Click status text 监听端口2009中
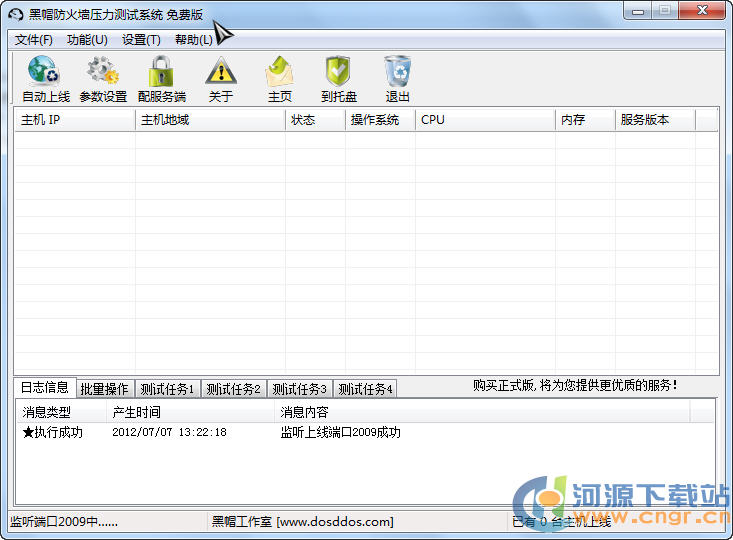733x540 pixels. coord(64,521)
